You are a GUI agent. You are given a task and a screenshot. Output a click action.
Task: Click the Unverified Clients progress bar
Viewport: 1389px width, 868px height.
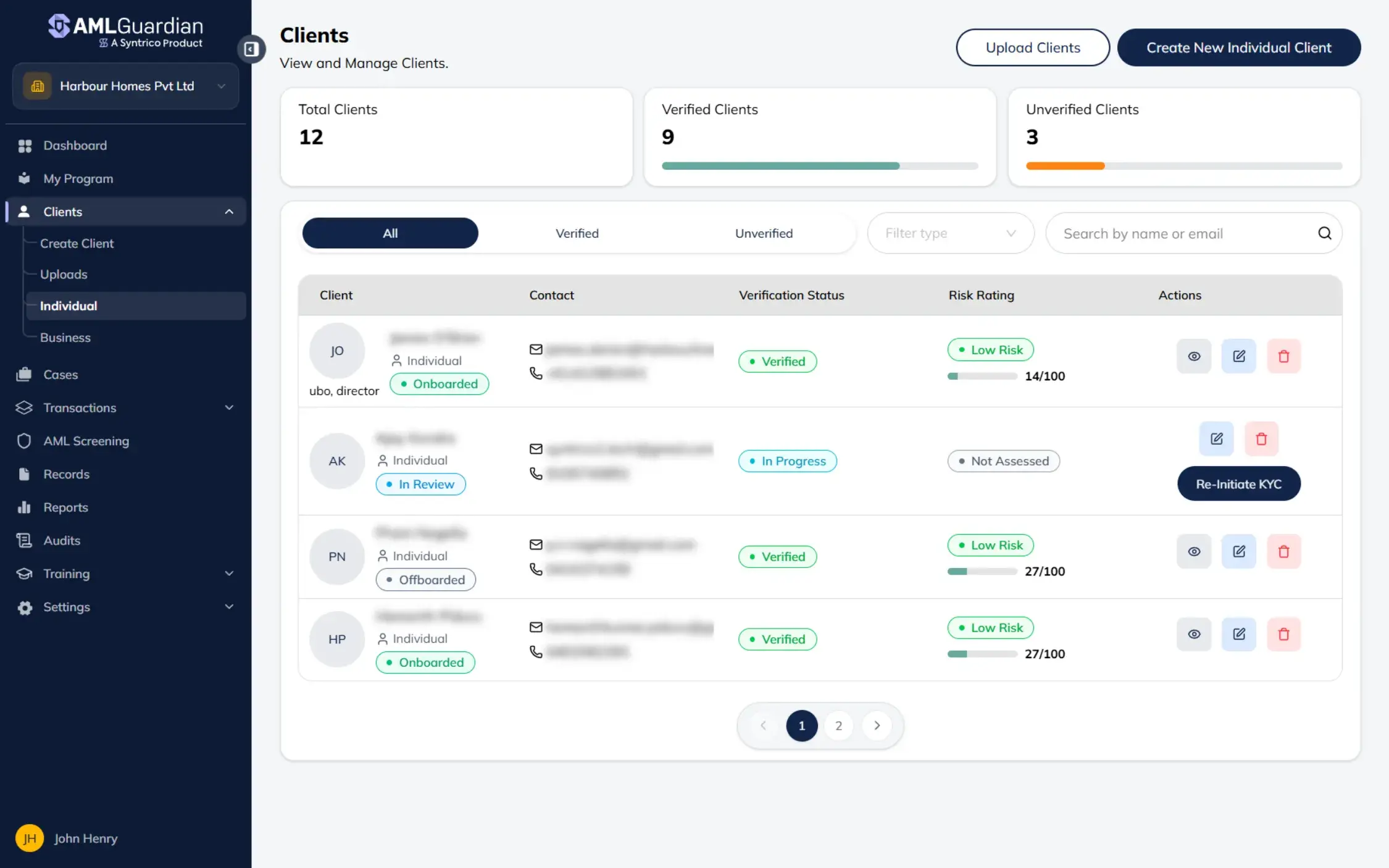1183,165
